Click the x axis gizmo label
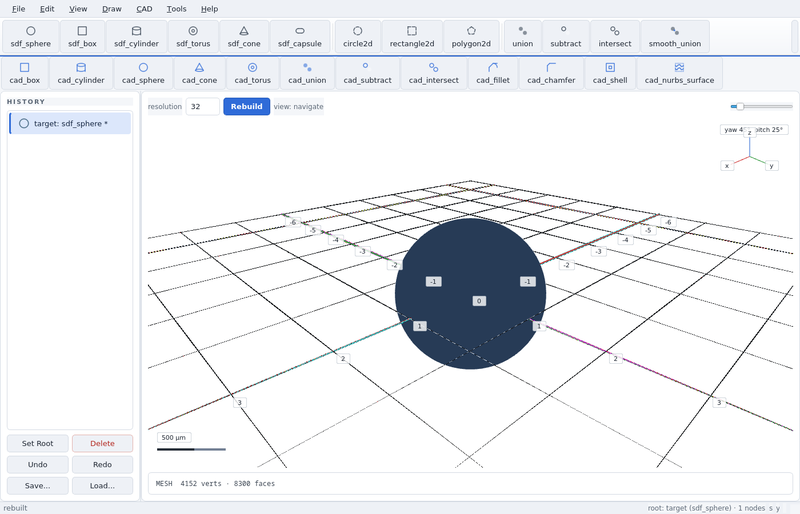The image size is (800, 514). pyautogui.click(x=727, y=165)
